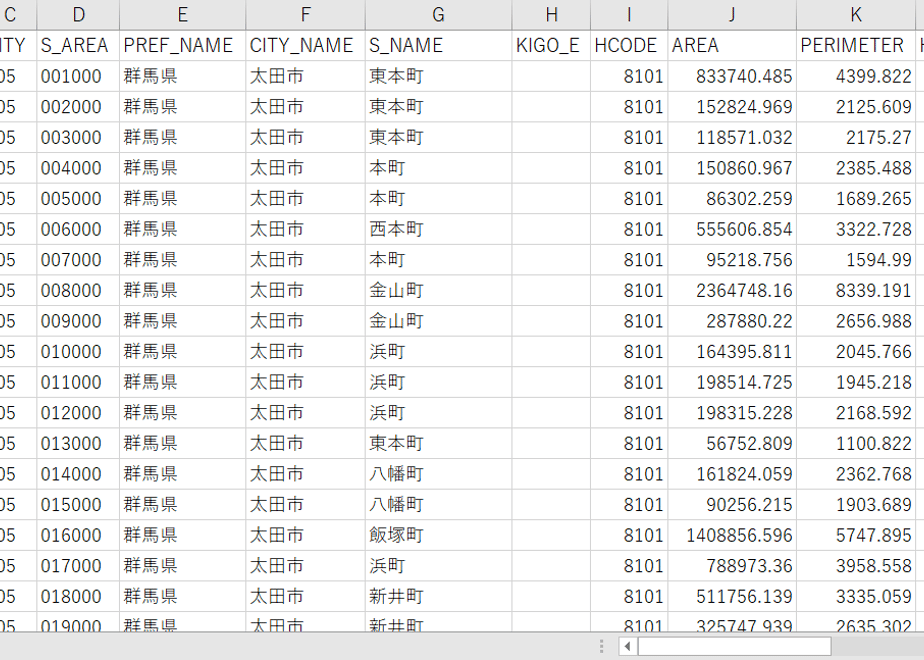This screenshot has width=924, height=660.
Task: Click the PERIMETER header cell
Action: (856, 45)
